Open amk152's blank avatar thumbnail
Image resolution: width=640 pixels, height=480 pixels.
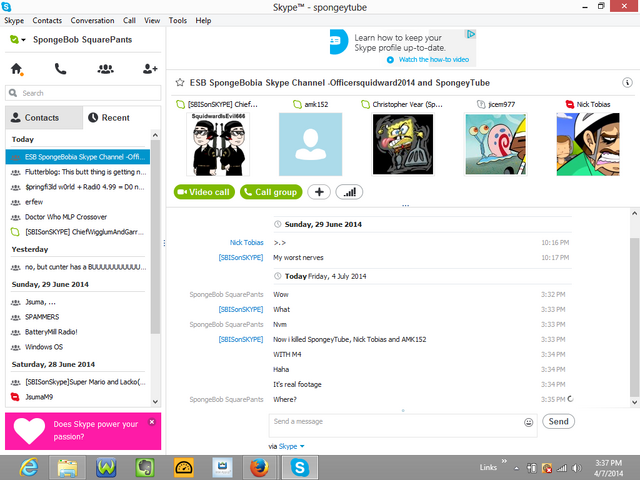click(x=310, y=144)
